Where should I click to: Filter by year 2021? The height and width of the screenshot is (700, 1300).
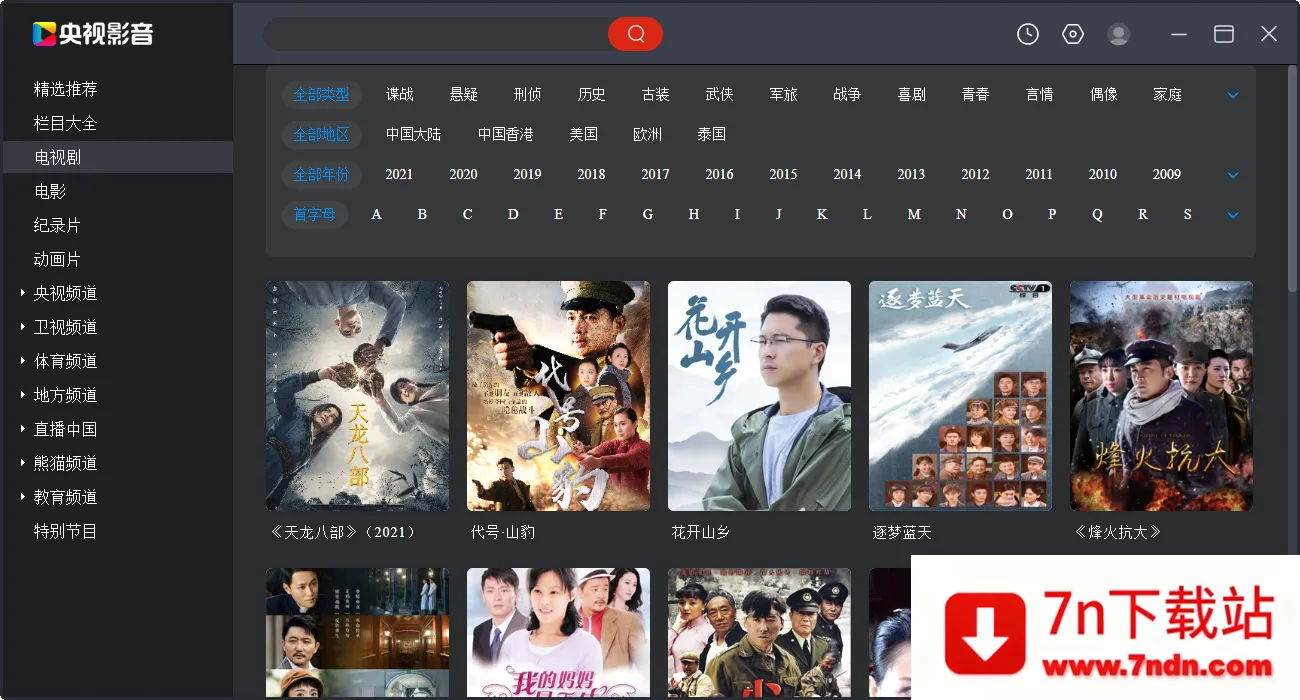(x=399, y=174)
